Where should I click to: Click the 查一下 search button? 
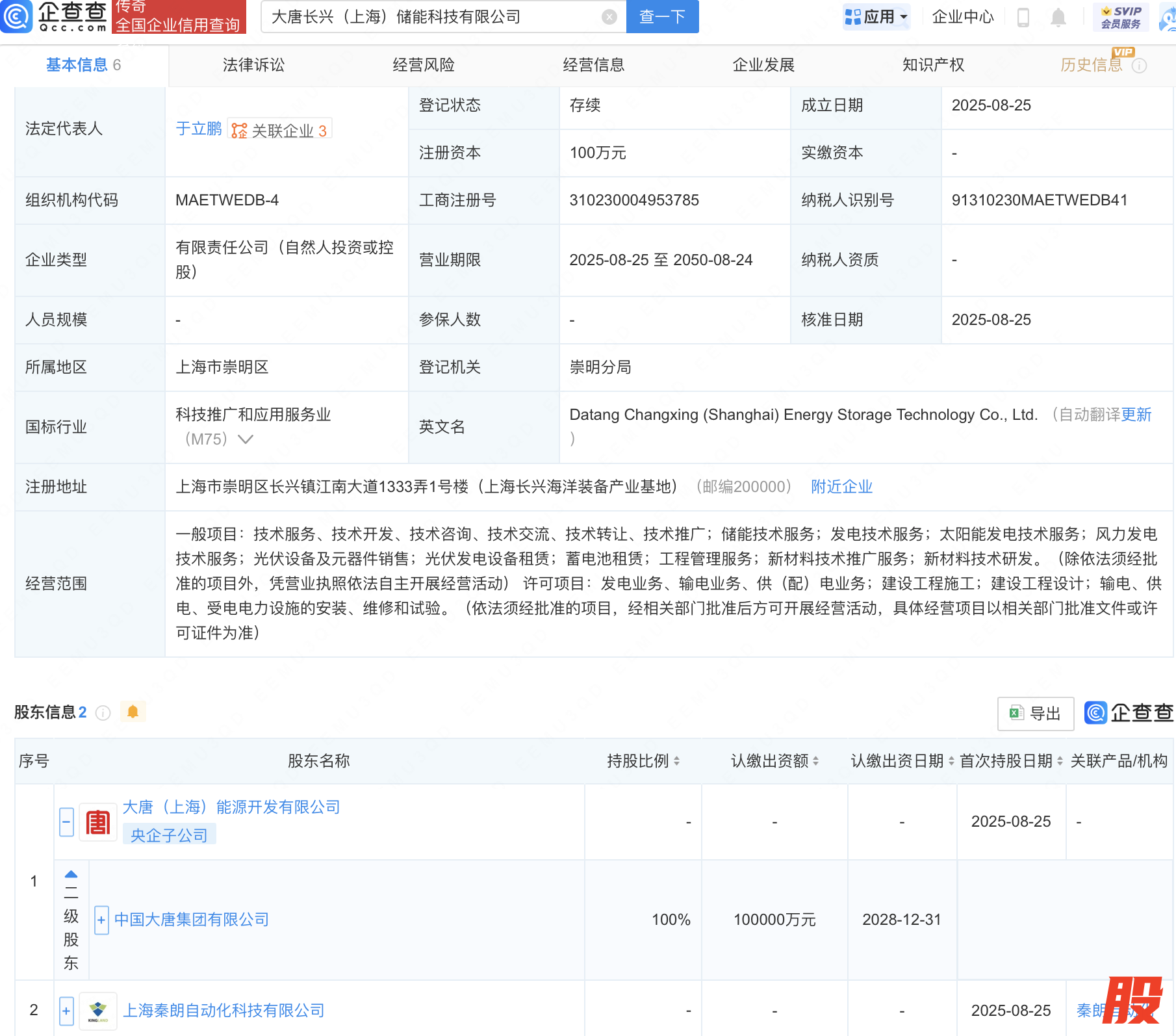point(662,17)
